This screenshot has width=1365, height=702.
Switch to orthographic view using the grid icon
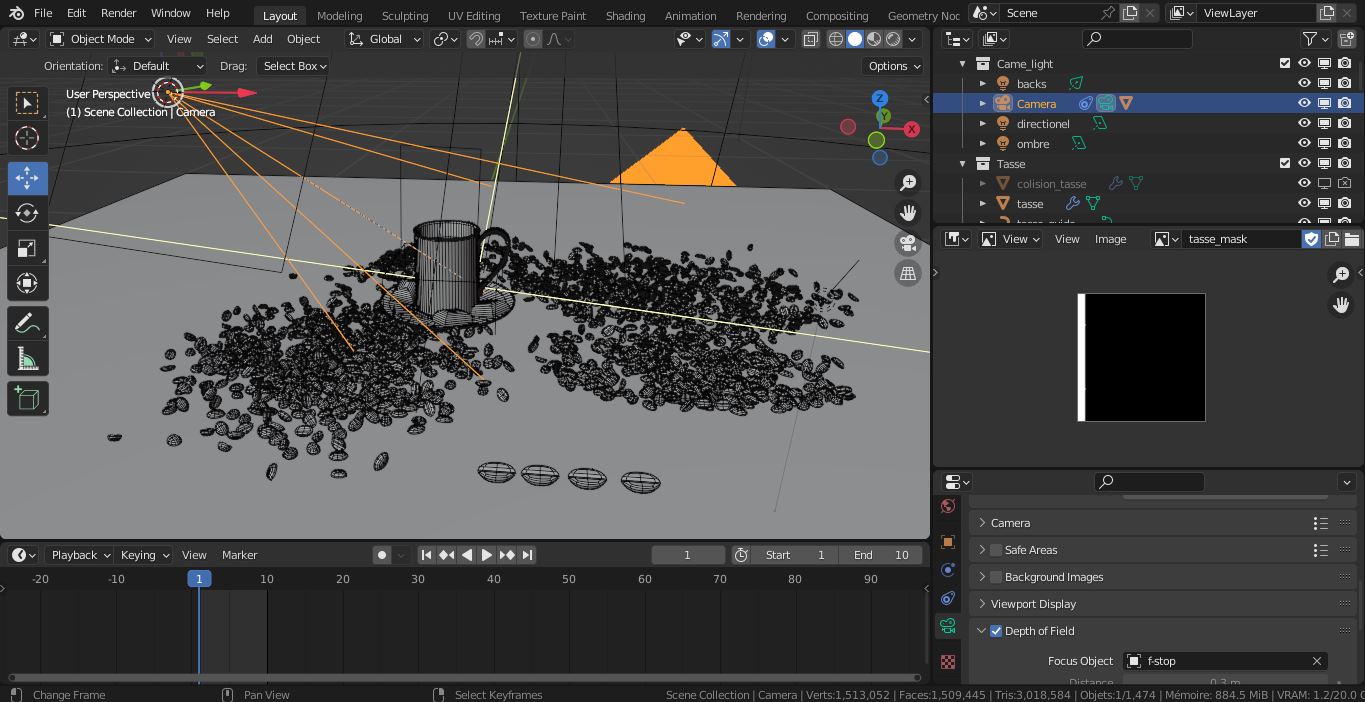[908, 273]
